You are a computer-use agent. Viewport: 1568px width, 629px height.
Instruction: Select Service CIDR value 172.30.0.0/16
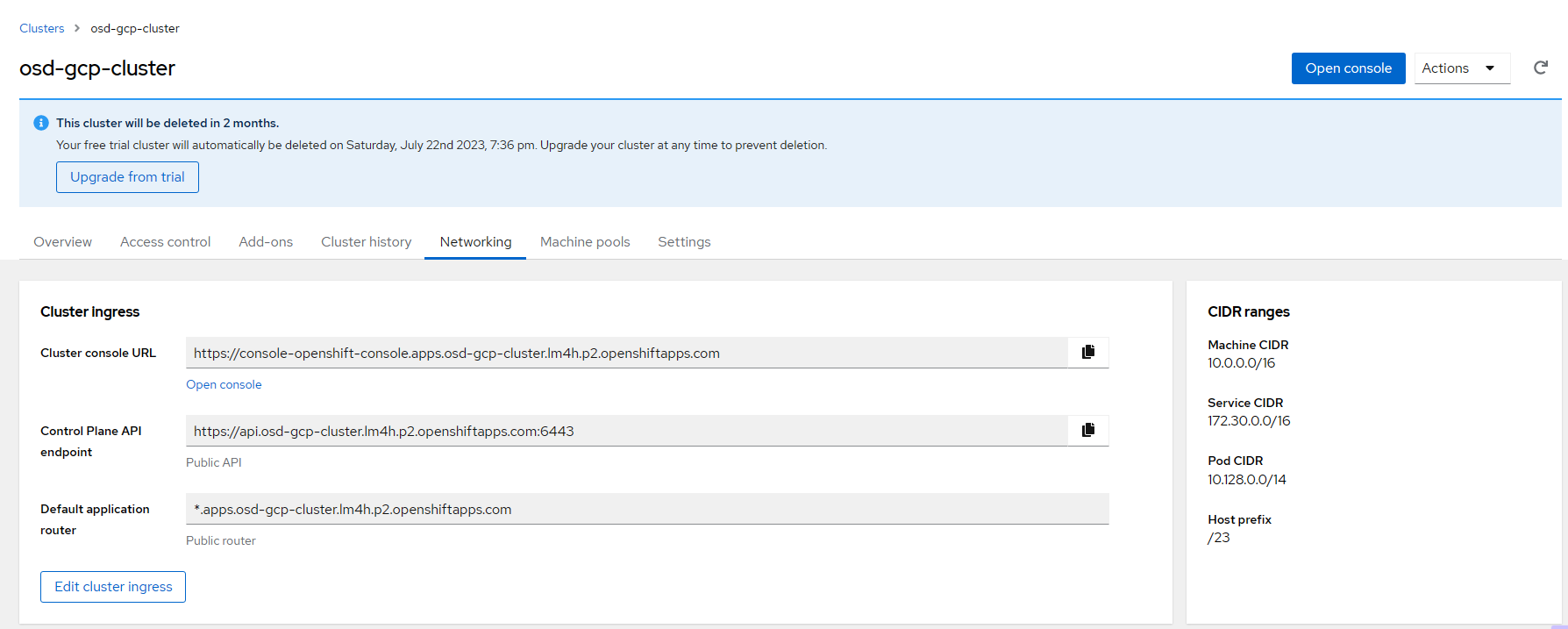[1249, 421]
